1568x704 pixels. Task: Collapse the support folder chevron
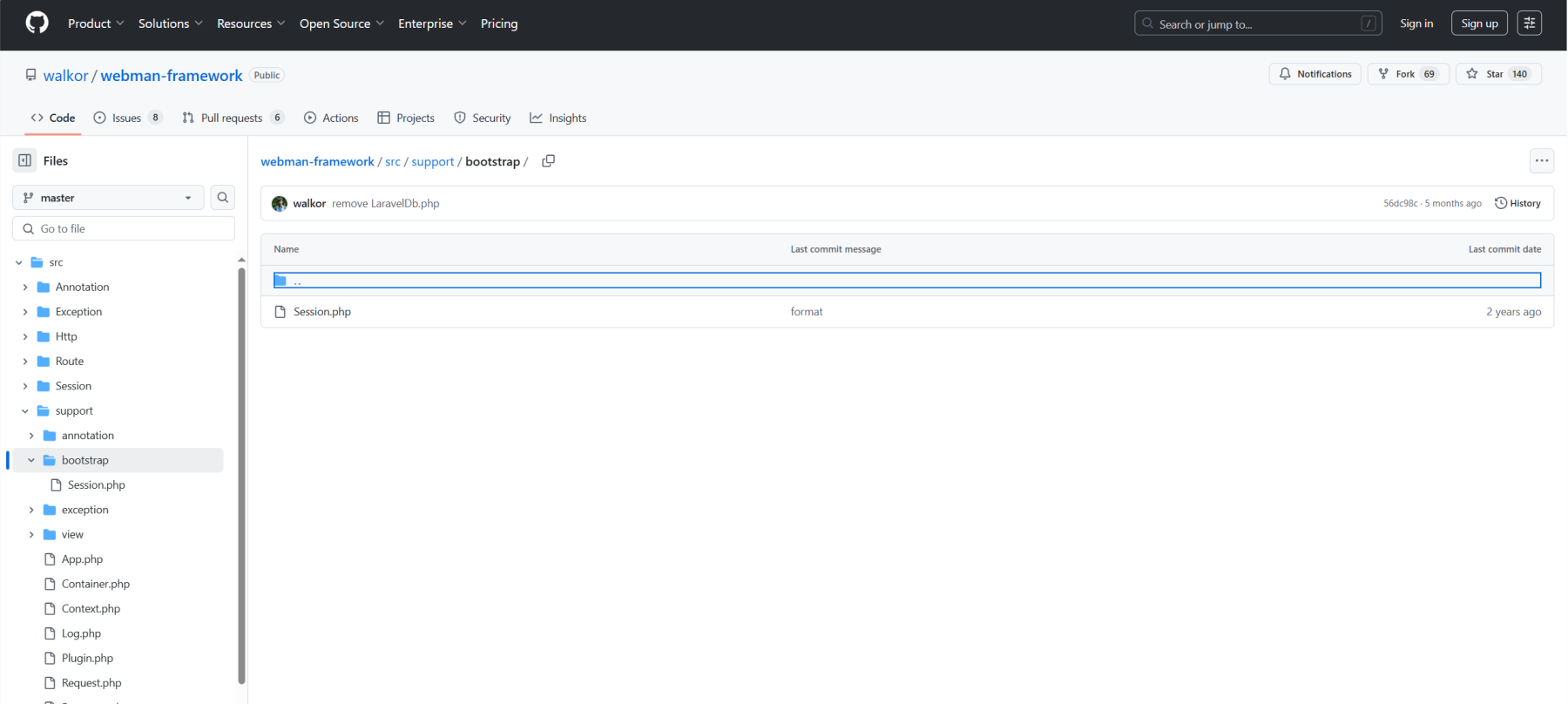25,411
